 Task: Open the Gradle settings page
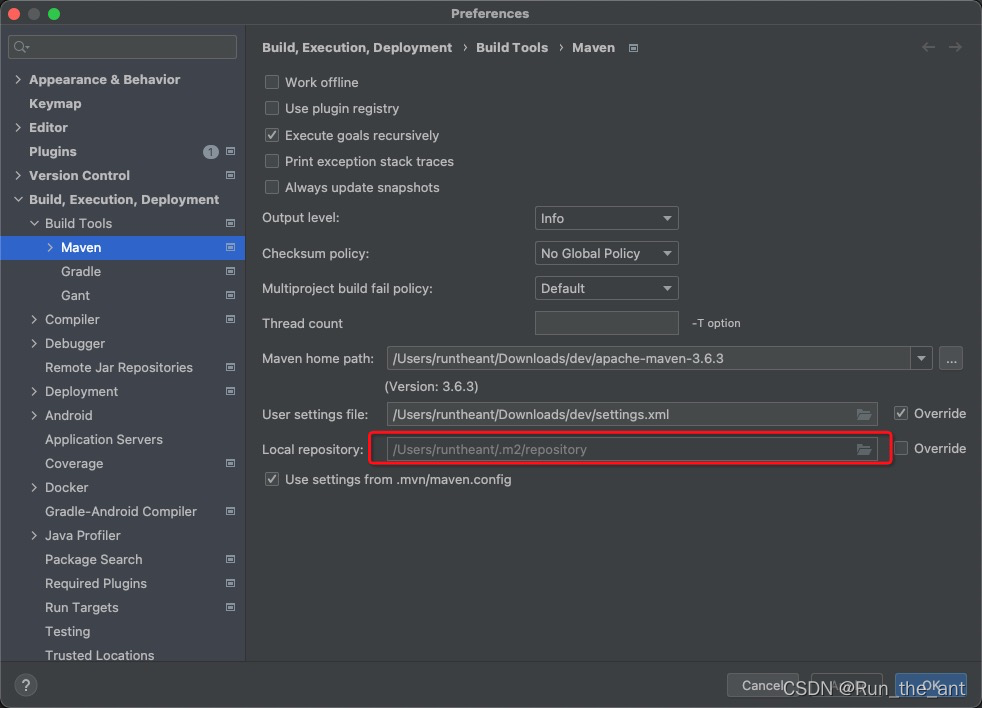coord(81,271)
